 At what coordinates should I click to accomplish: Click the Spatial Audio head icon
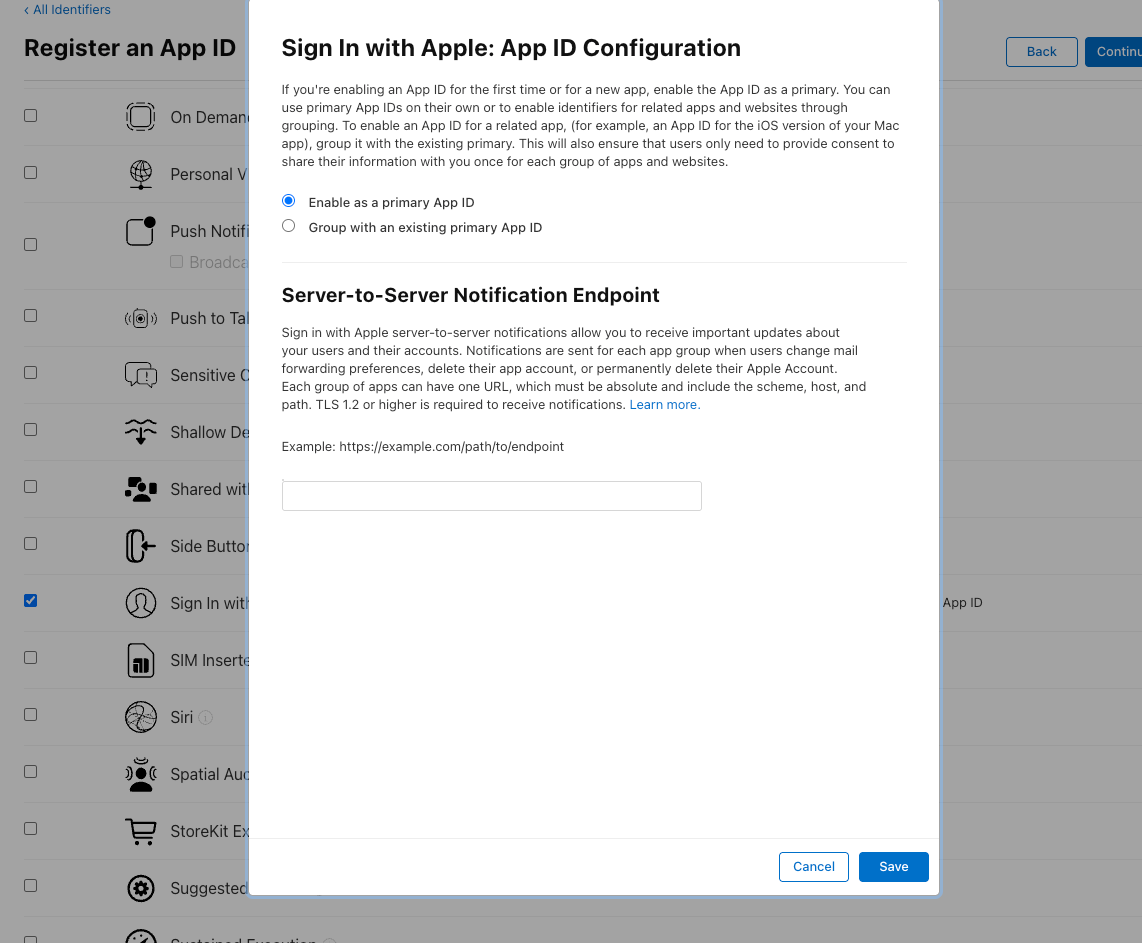click(x=141, y=774)
